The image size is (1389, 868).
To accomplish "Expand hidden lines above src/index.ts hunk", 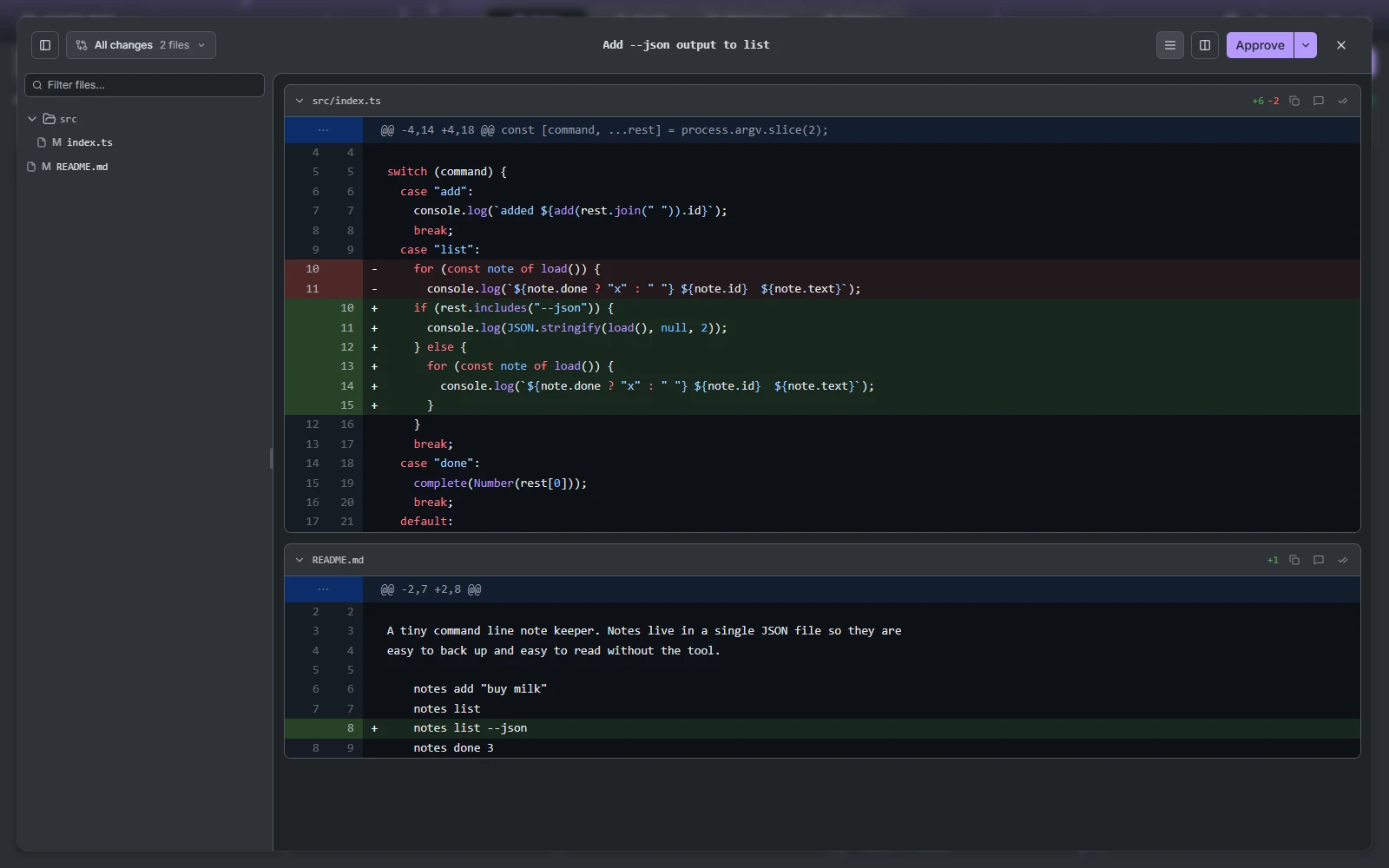I will click(324, 130).
